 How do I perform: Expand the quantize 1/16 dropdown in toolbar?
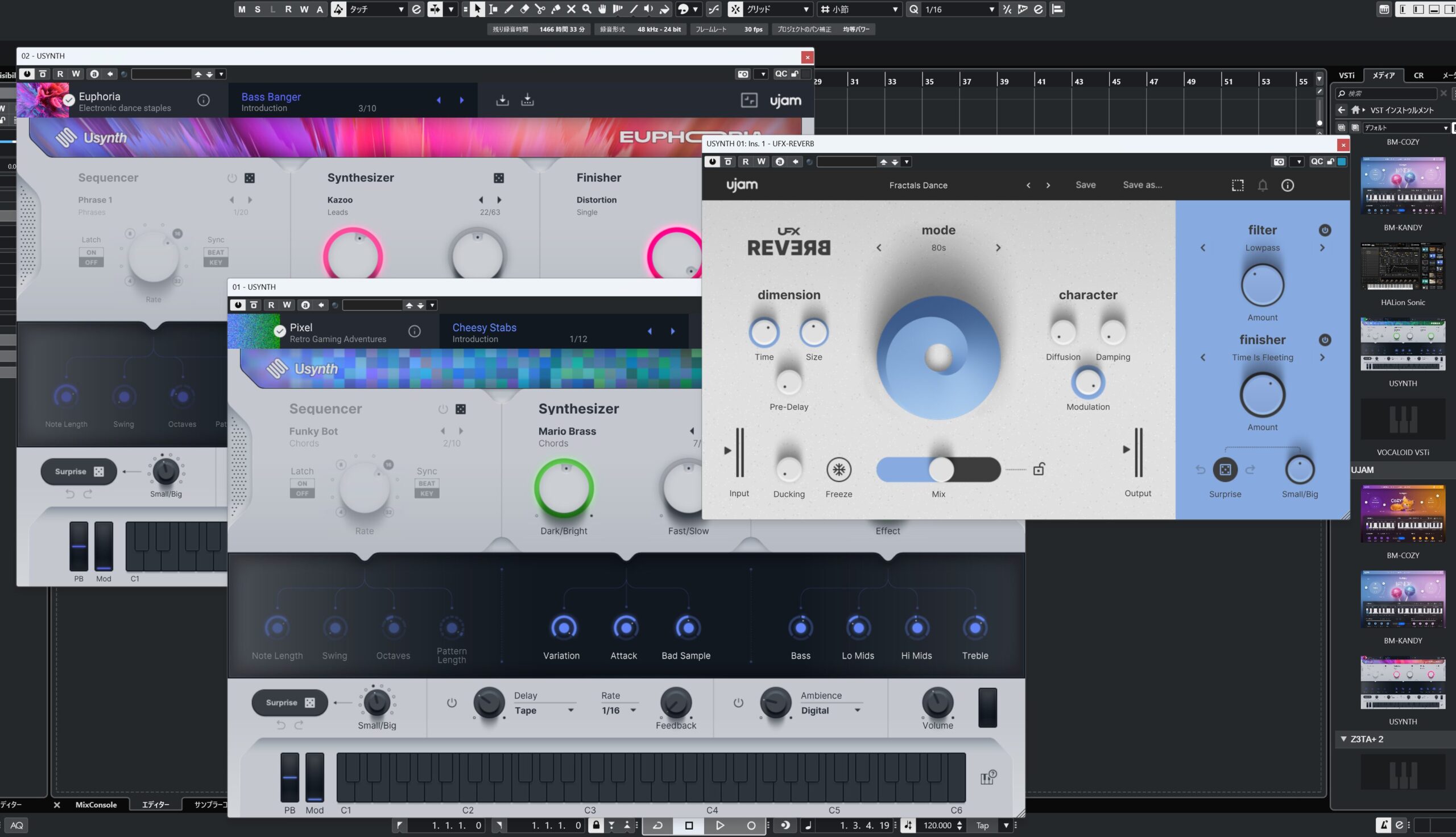click(991, 9)
